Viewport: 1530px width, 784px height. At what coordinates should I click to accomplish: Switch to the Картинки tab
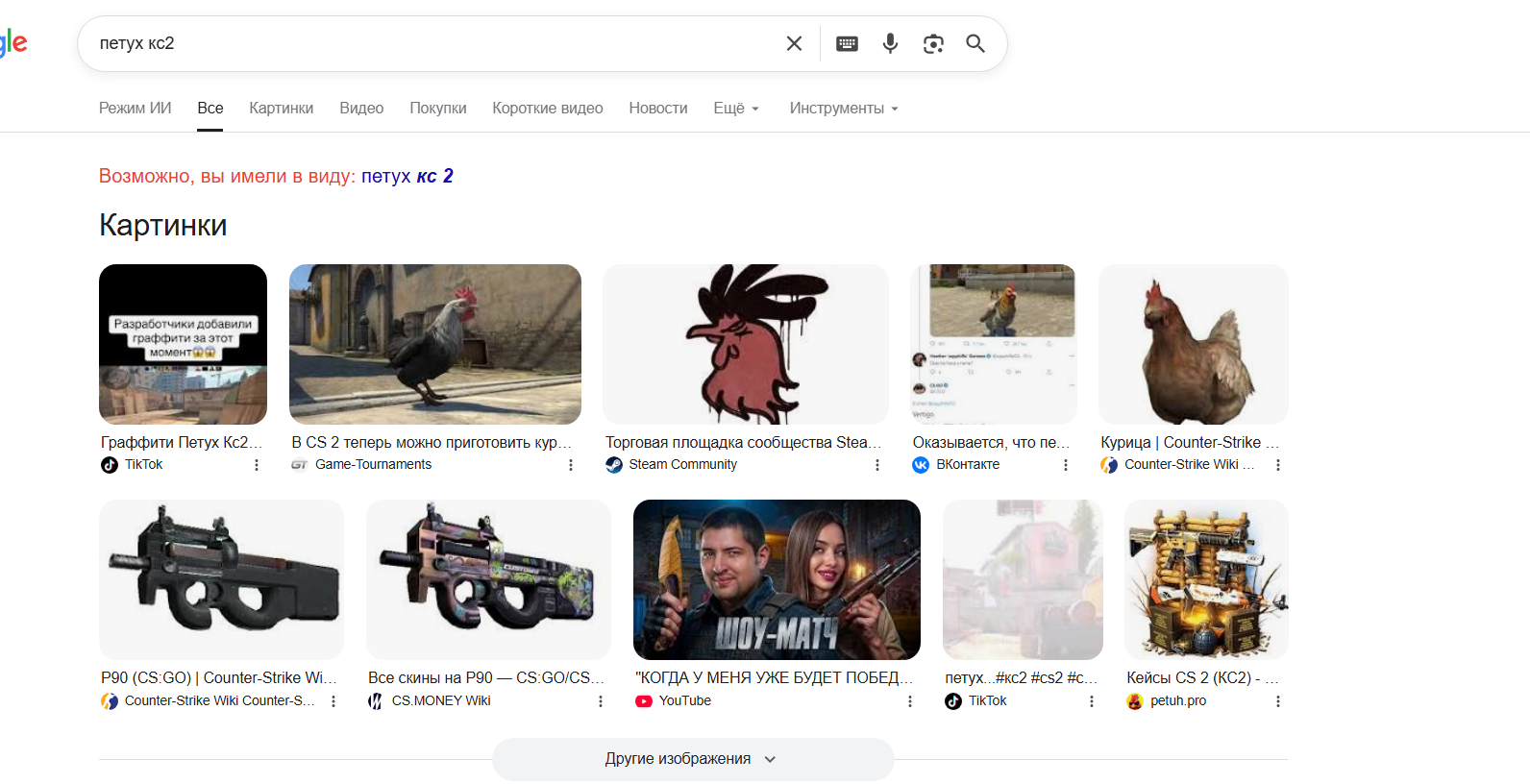pyautogui.click(x=282, y=109)
